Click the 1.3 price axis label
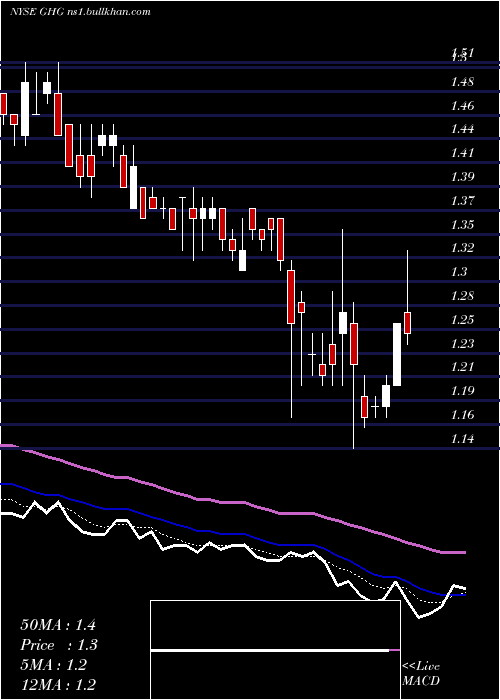The image size is (500, 700). pyautogui.click(x=459, y=272)
